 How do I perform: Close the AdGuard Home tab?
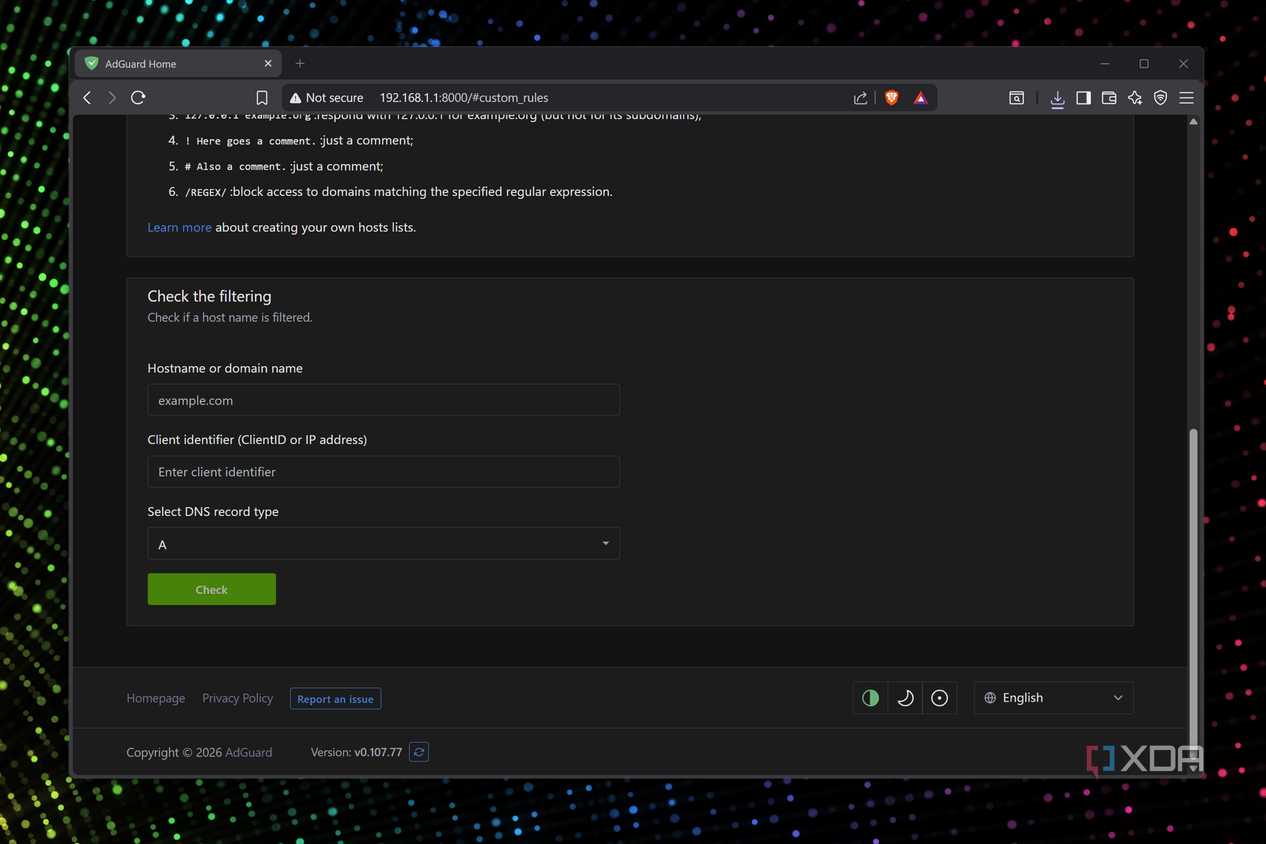coord(268,63)
